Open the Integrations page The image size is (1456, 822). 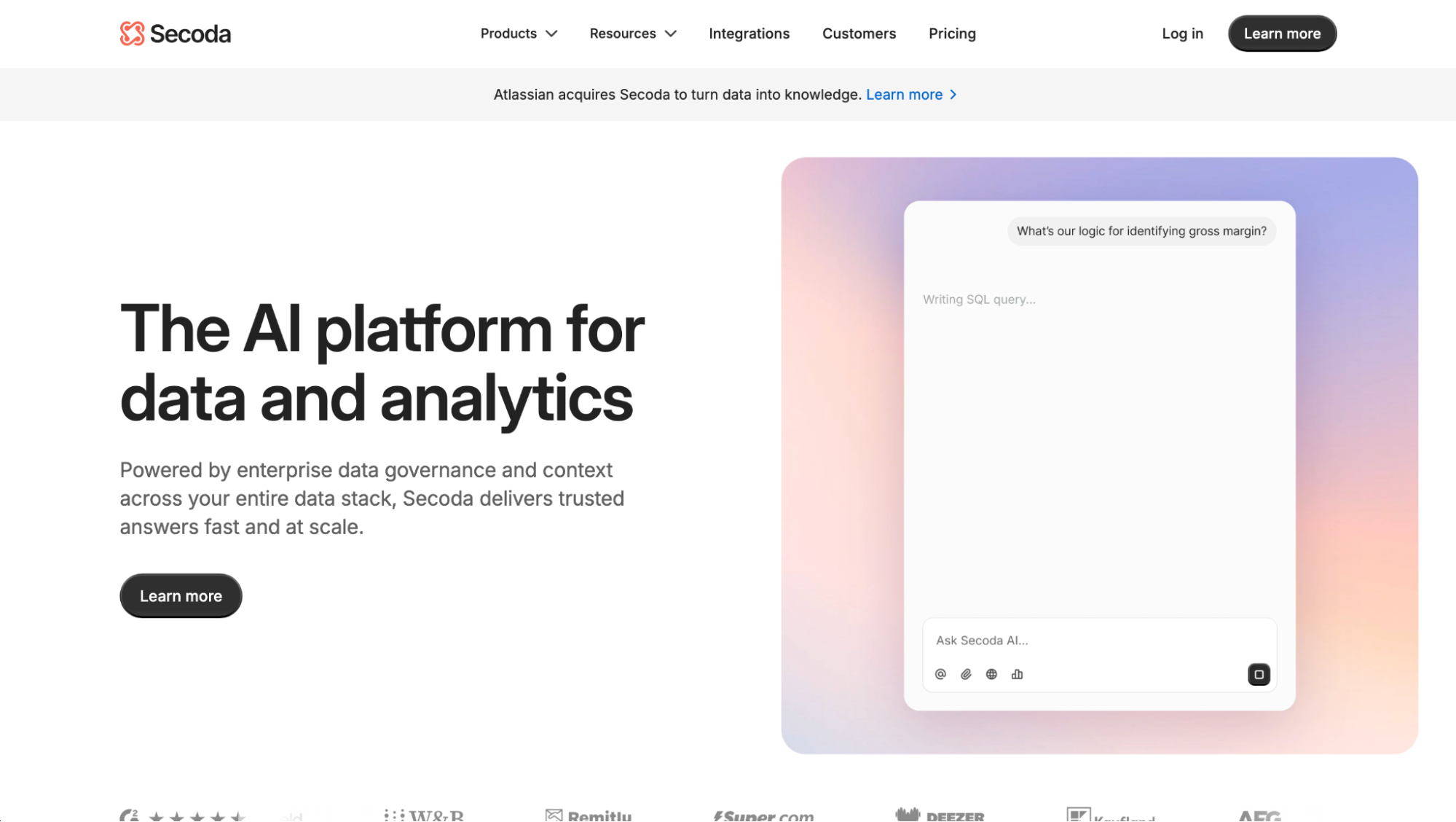(749, 34)
